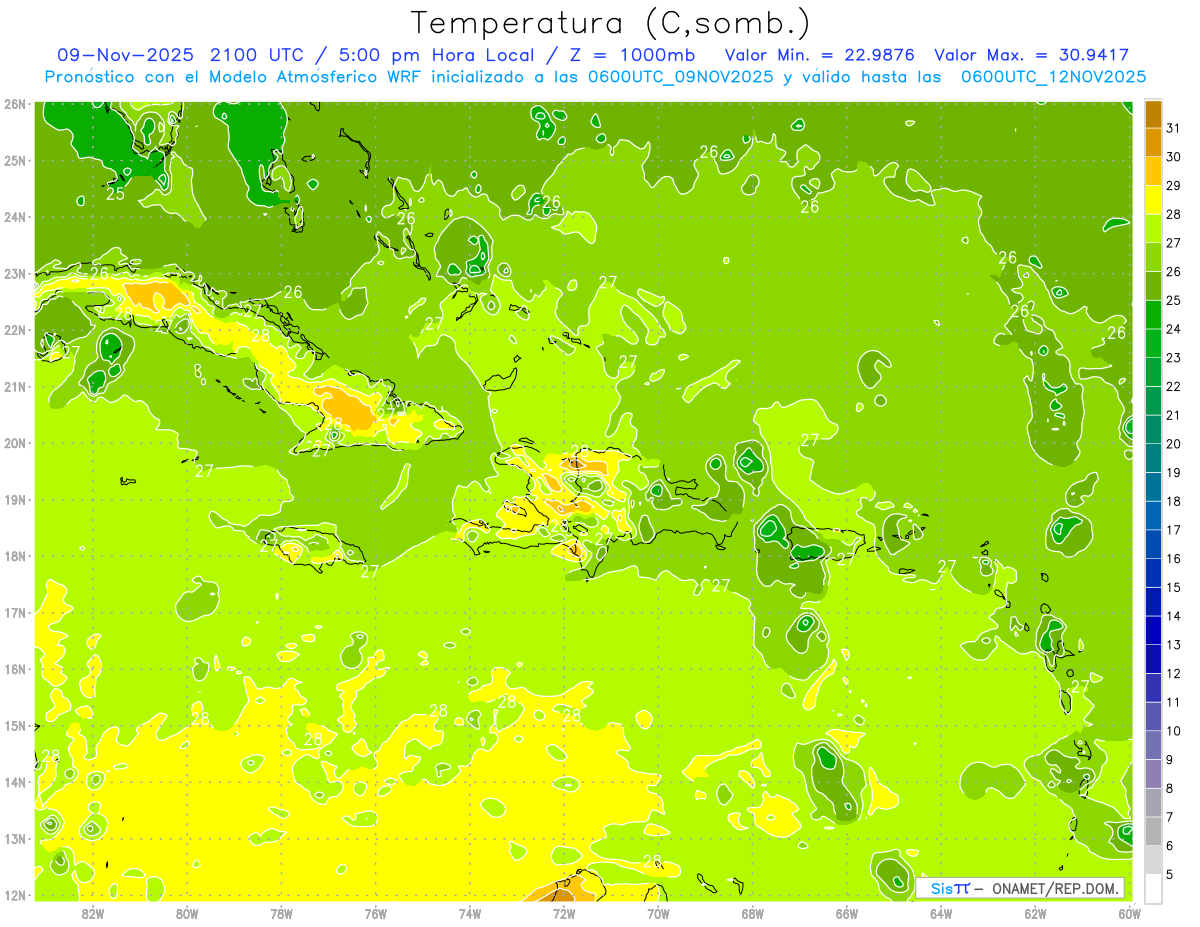This screenshot has width=1200, height=927.
Task: Click the color scale label '25'
Action: 1174,300
